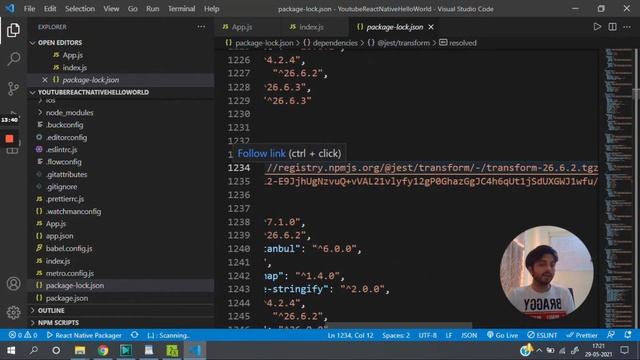Open the View menu
This screenshot has height=360, width=640.
111,9
